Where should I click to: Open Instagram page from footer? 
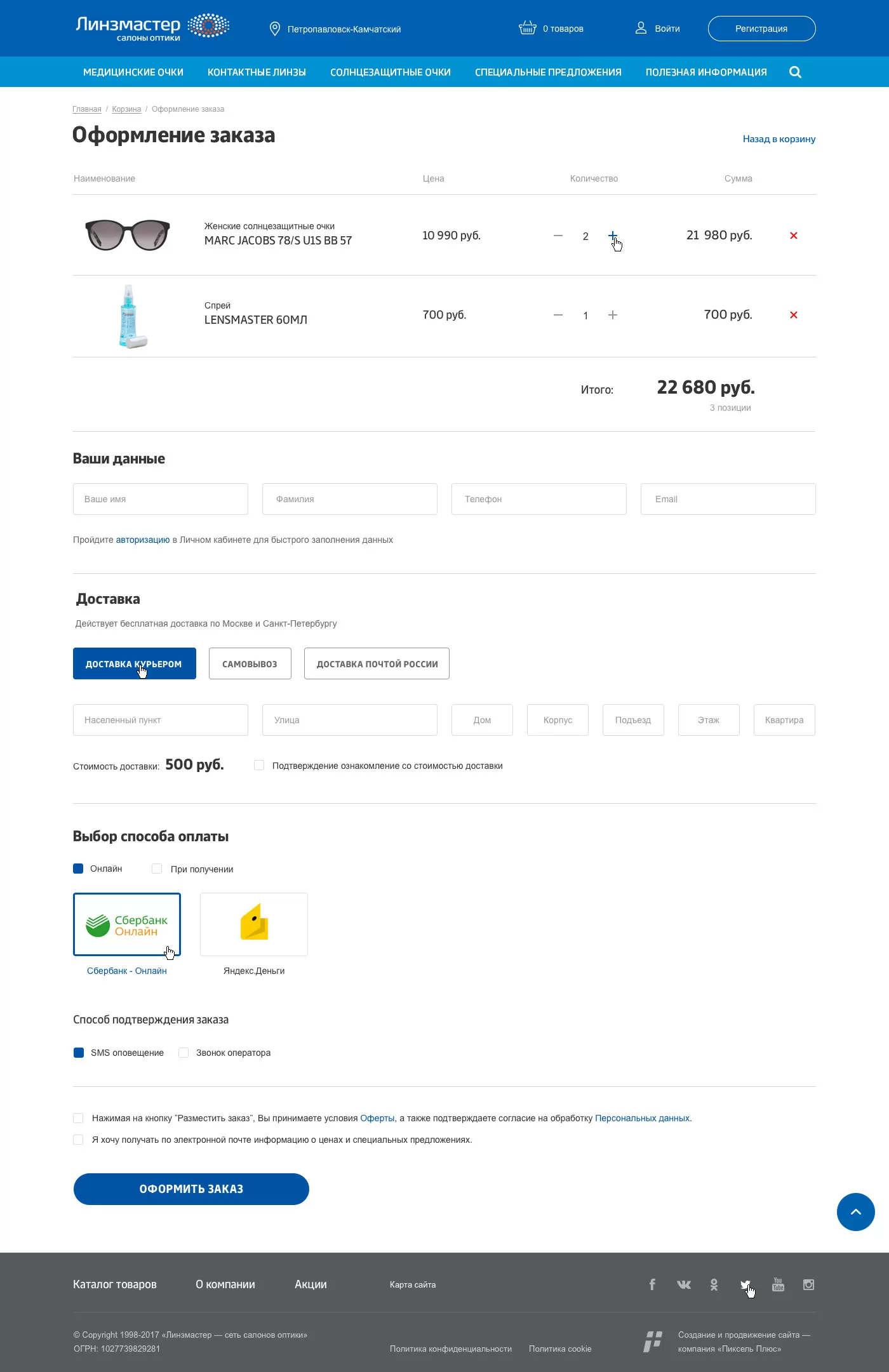[x=808, y=1284]
